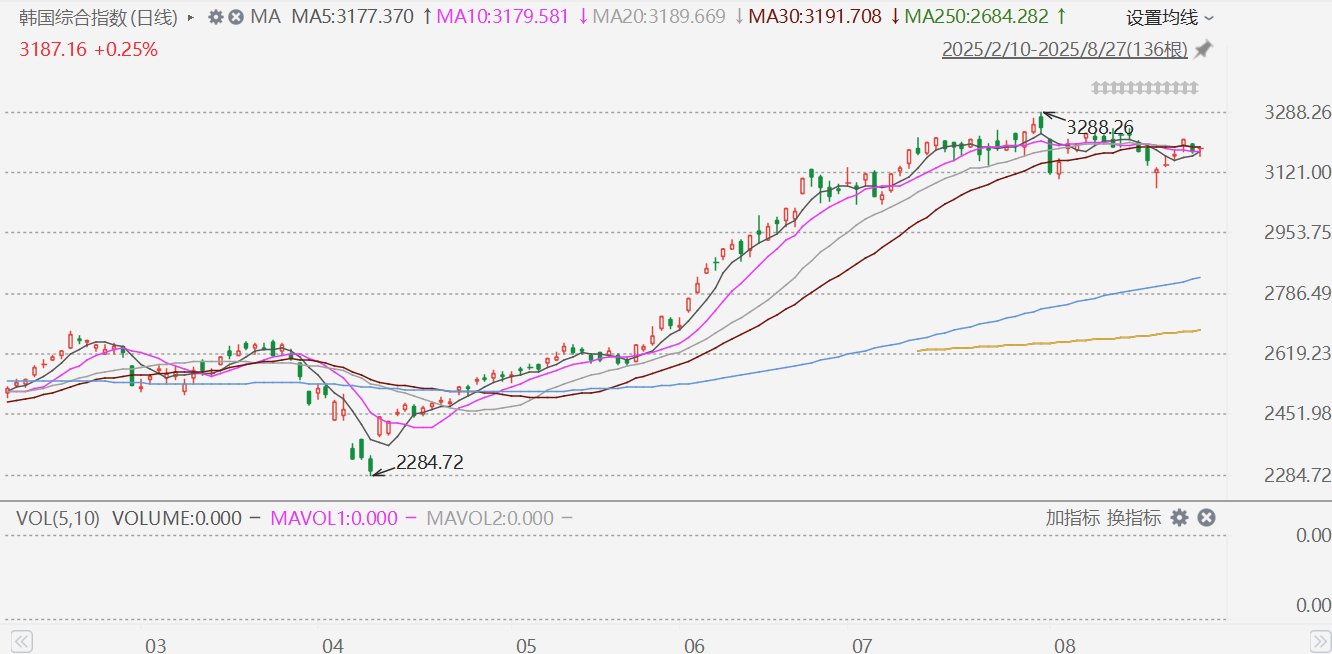
Task: Click the 加指标 button
Action: (1072, 517)
